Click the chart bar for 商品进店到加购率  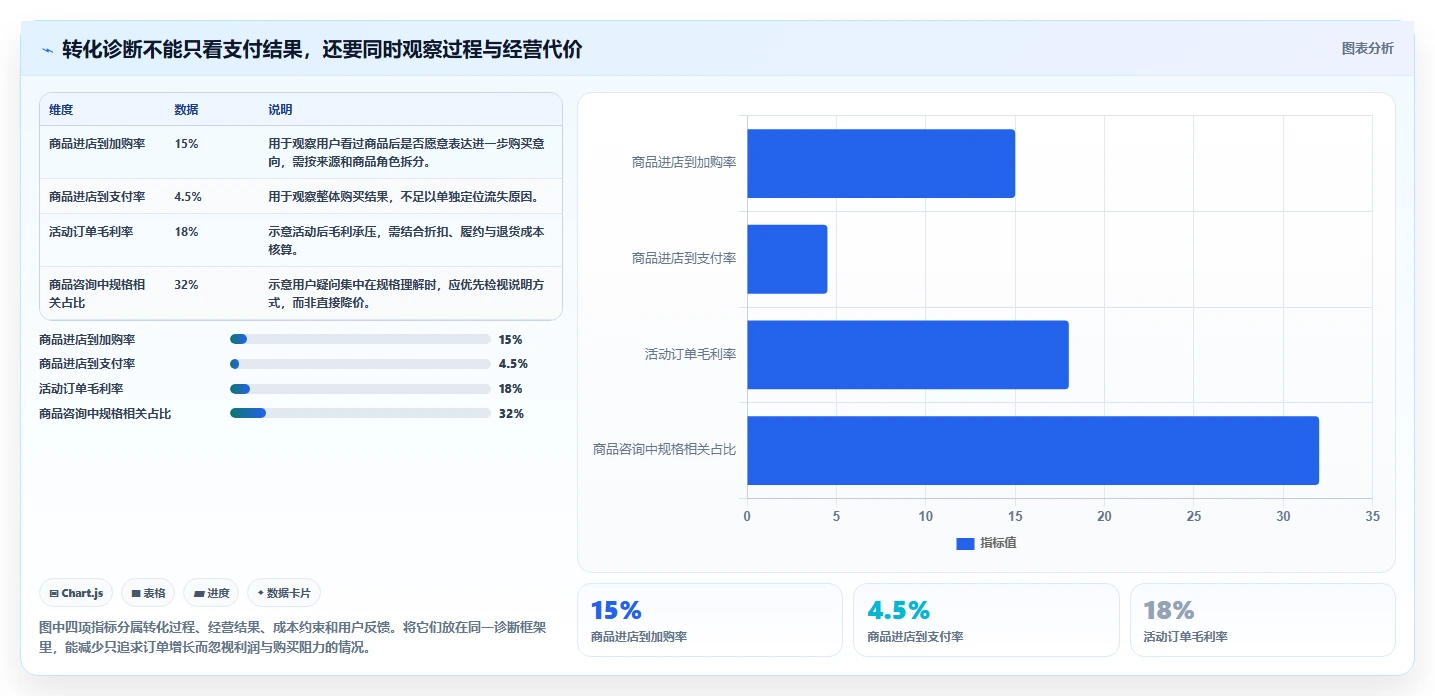881,163
